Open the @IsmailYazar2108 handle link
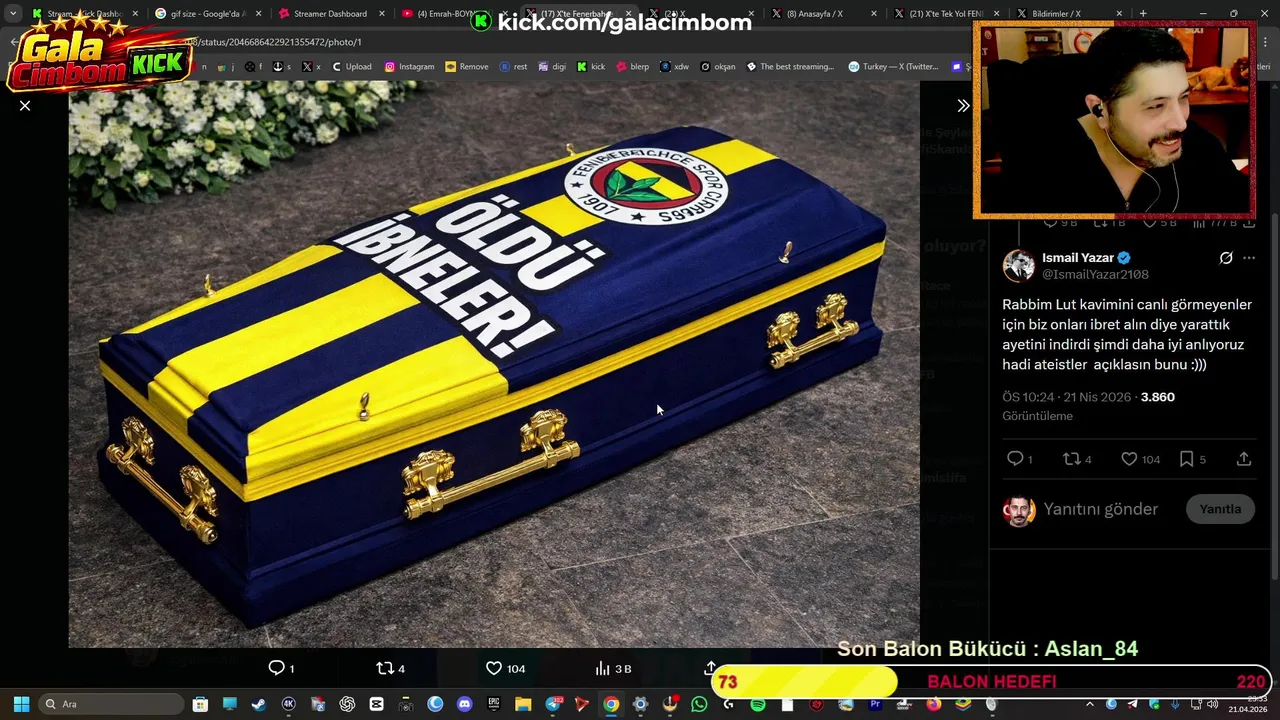 [1095, 274]
